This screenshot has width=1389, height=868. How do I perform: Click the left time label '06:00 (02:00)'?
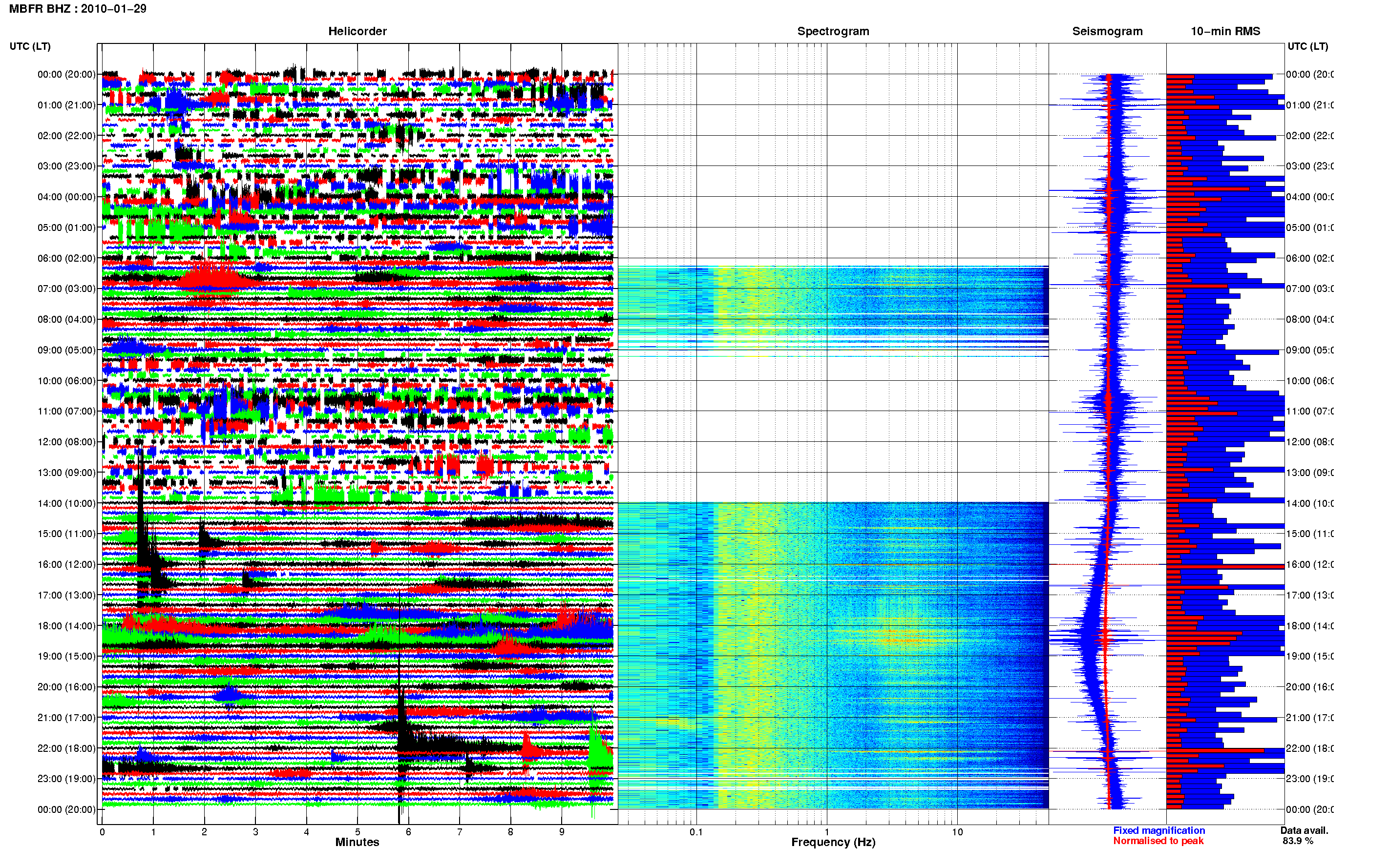66,258
